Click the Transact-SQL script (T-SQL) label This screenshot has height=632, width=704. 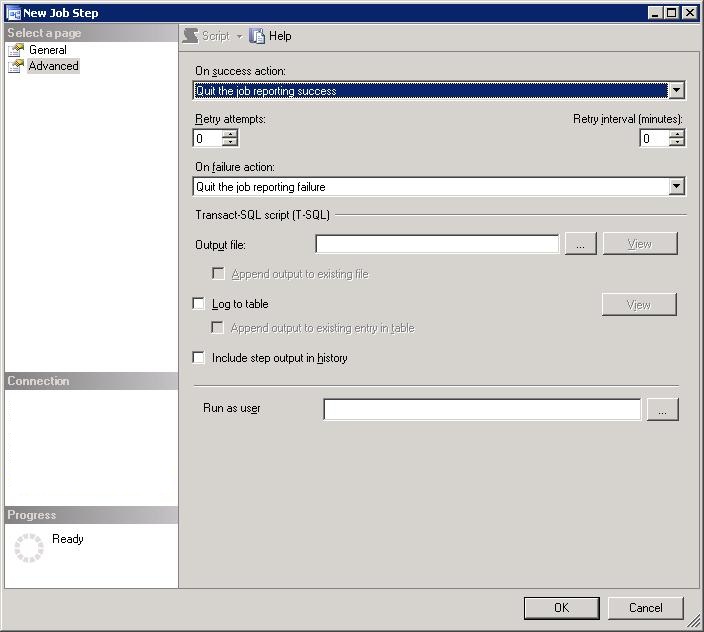tap(263, 215)
